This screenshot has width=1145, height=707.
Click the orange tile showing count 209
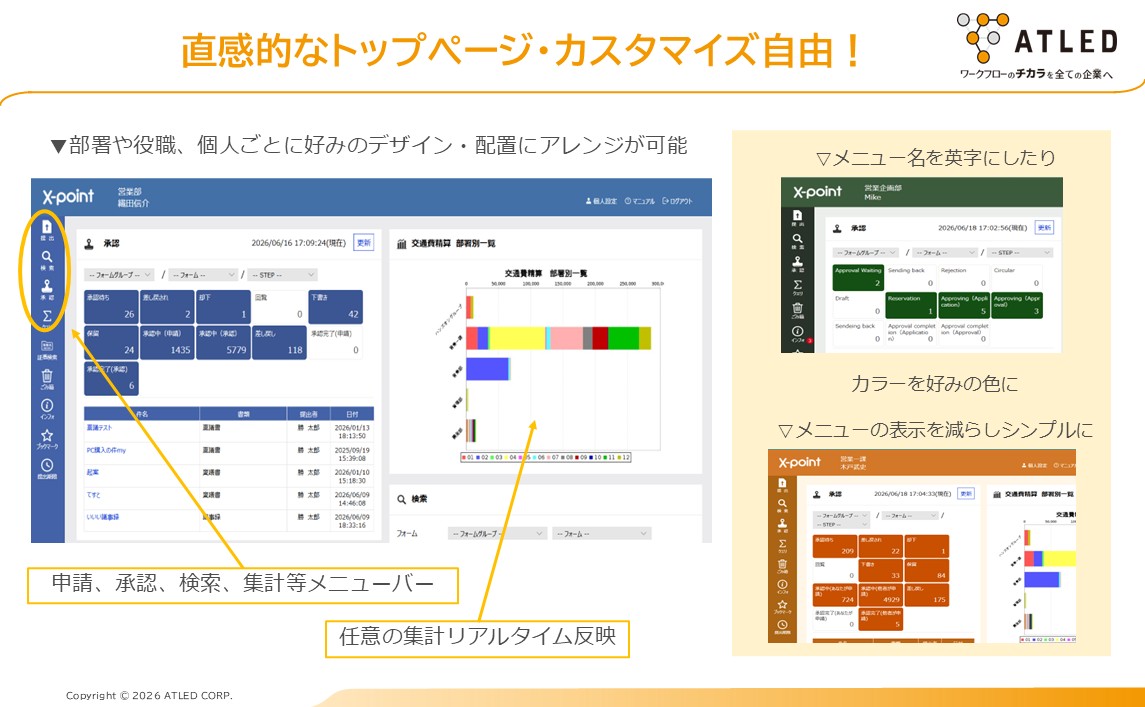[x=835, y=546]
